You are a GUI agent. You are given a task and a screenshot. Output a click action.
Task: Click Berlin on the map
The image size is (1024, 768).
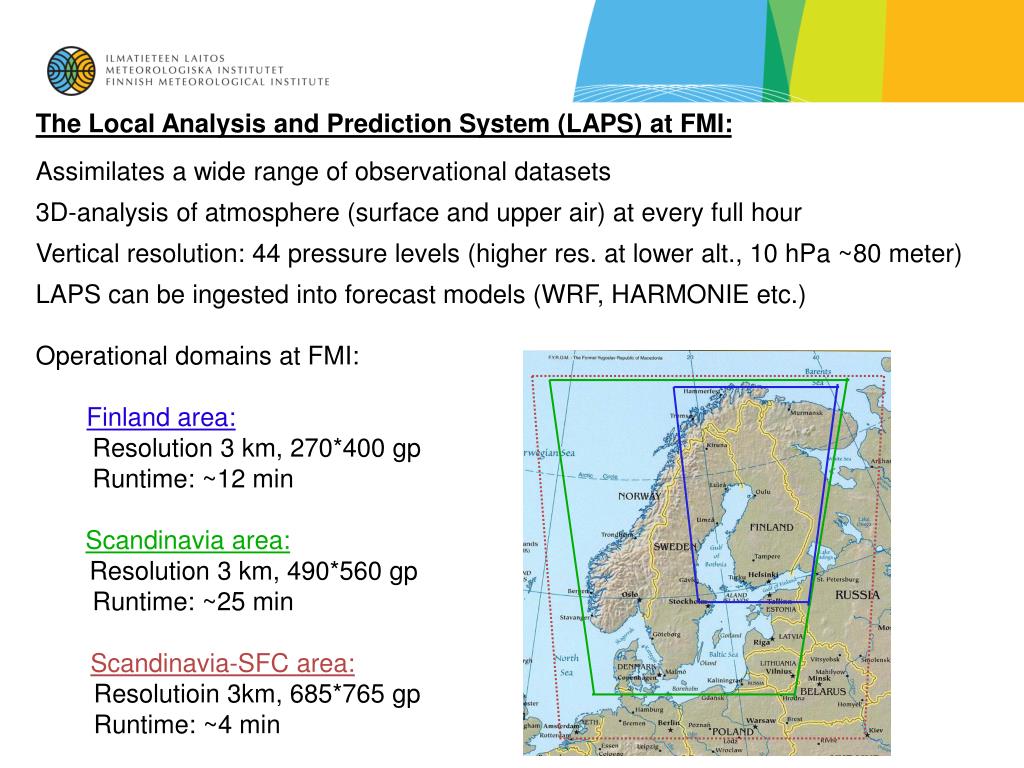[x=668, y=724]
